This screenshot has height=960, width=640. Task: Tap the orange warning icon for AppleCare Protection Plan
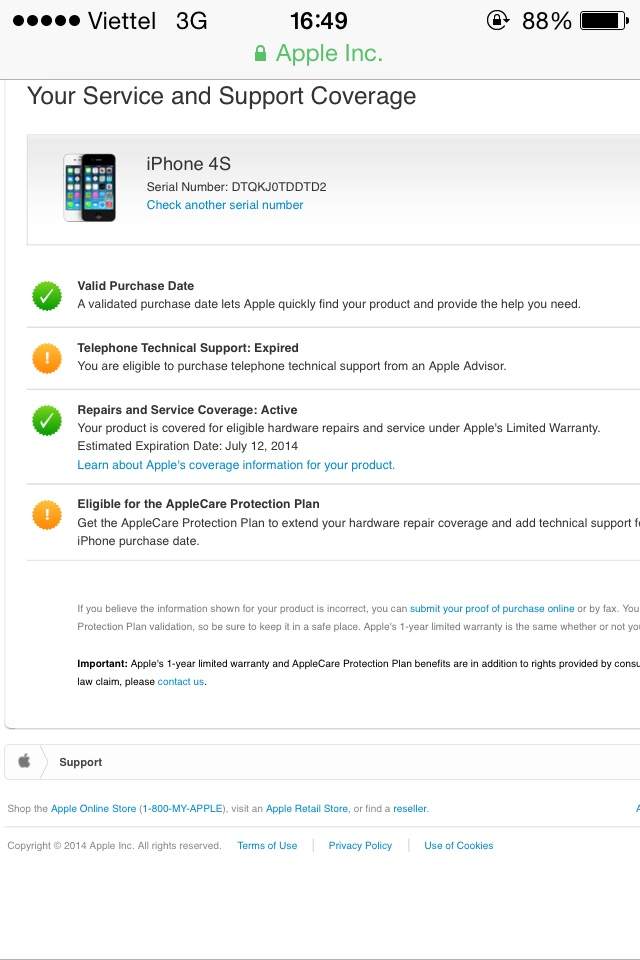point(47,514)
